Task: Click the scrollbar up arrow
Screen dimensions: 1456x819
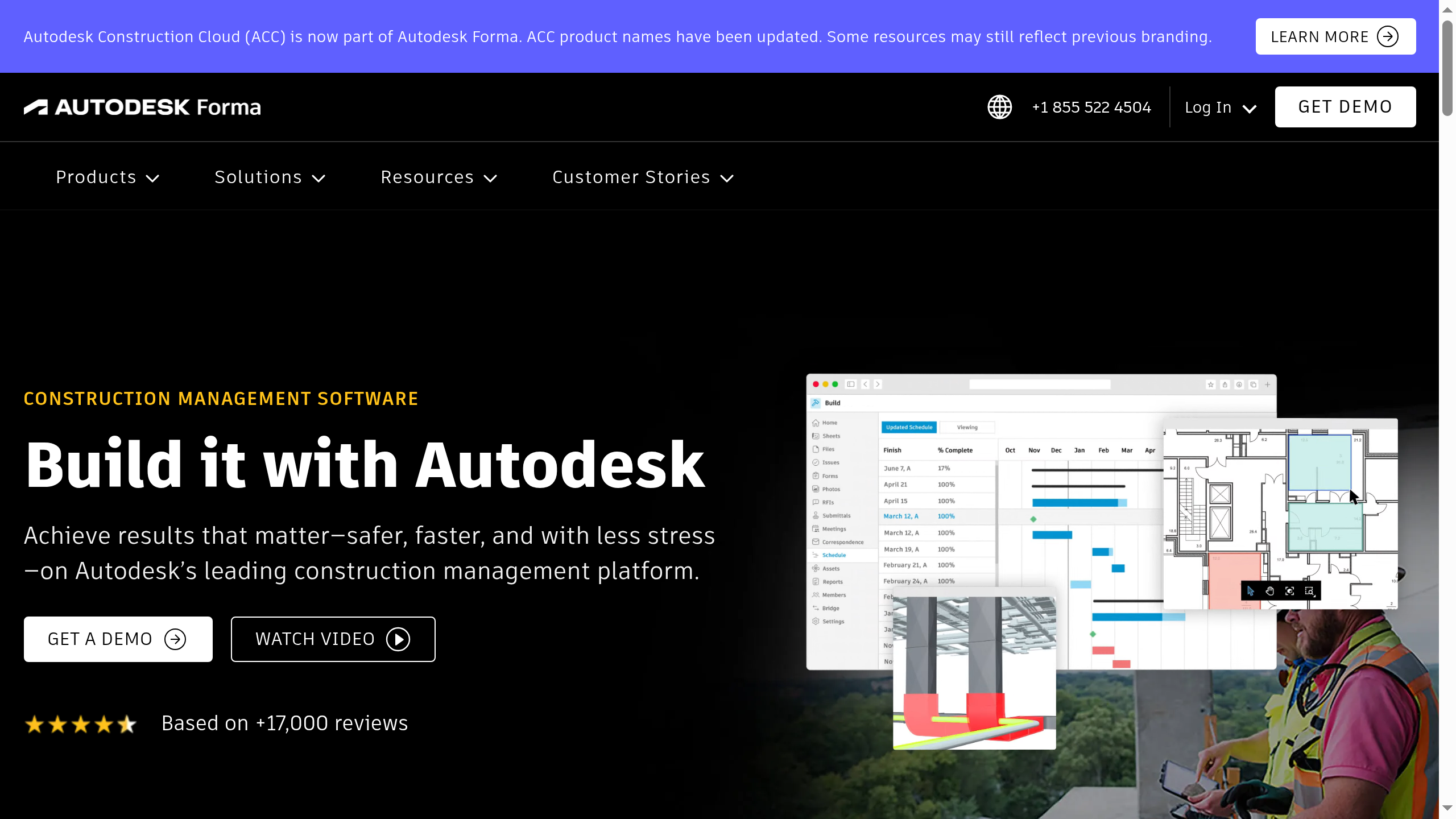Action: point(1447,10)
